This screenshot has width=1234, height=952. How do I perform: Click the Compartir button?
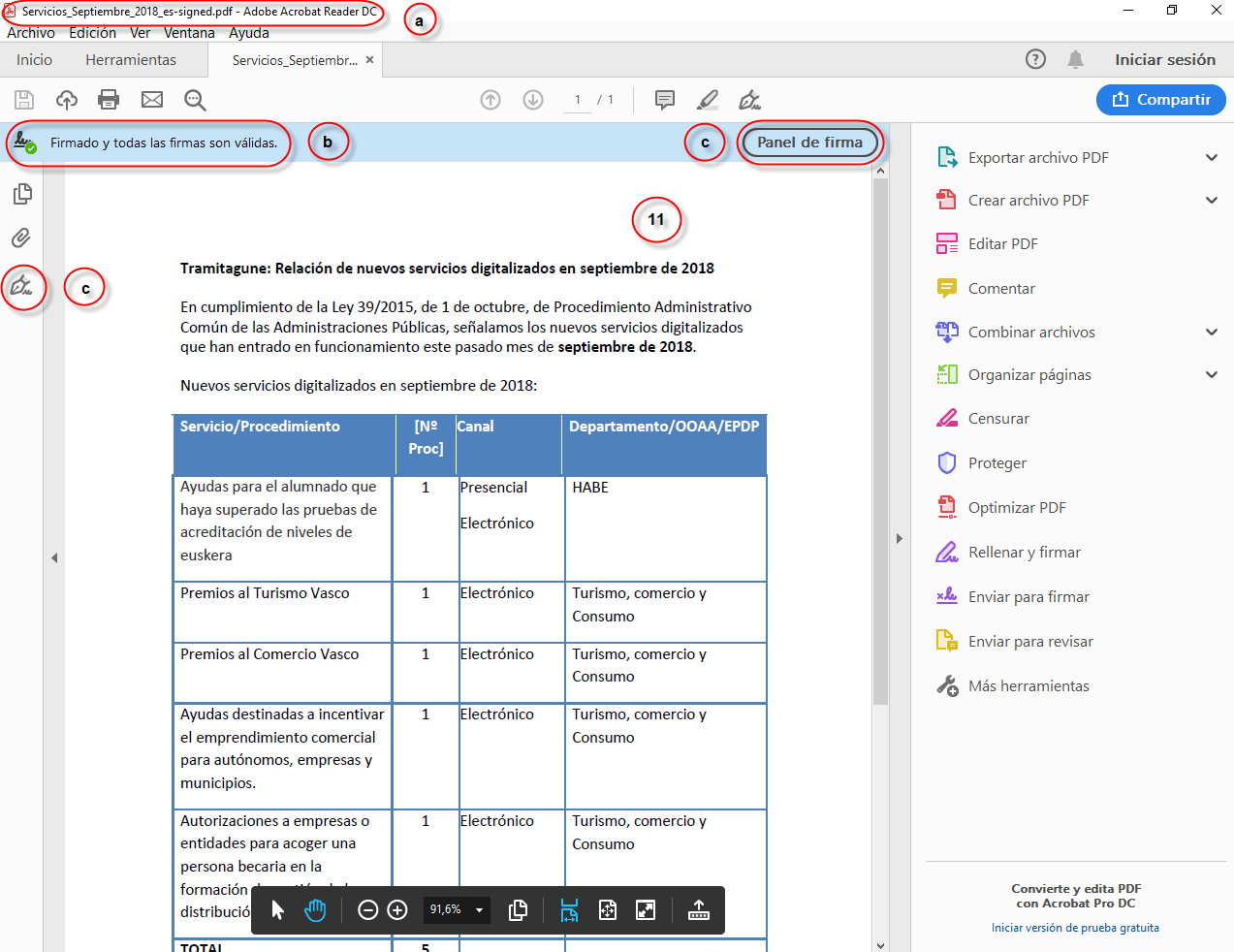click(x=1160, y=100)
